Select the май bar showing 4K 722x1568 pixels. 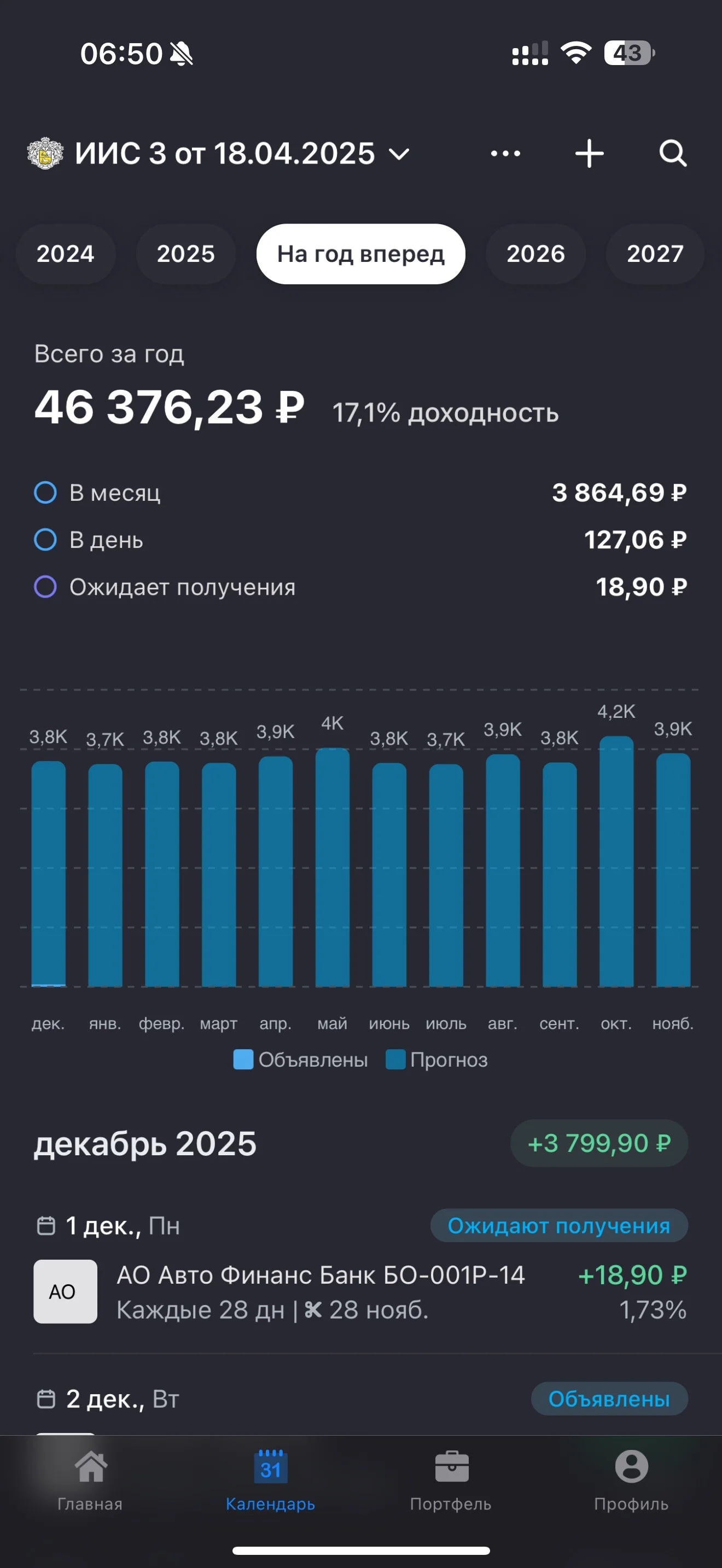(x=333, y=867)
